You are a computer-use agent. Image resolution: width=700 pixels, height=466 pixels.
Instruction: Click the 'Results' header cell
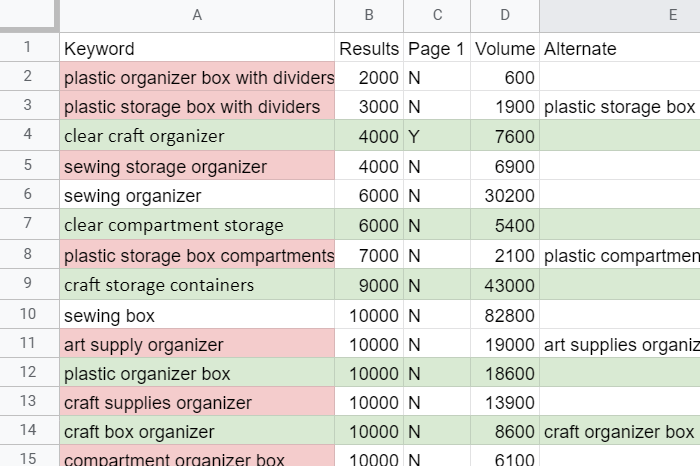click(x=369, y=47)
